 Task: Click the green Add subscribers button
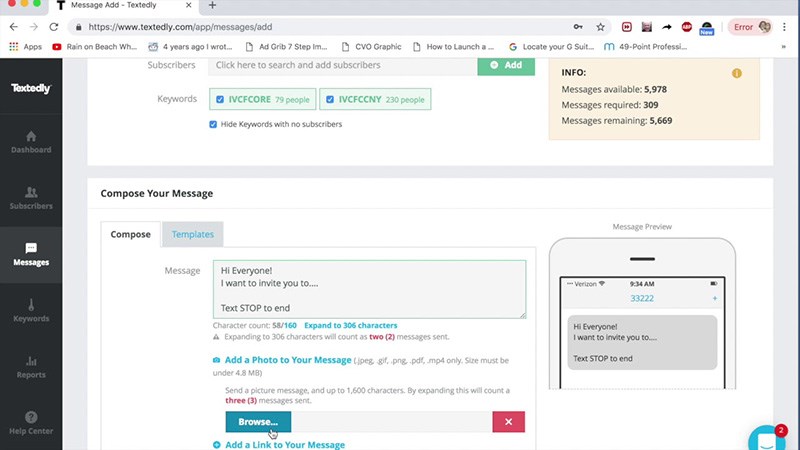click(x=506, y=65)
